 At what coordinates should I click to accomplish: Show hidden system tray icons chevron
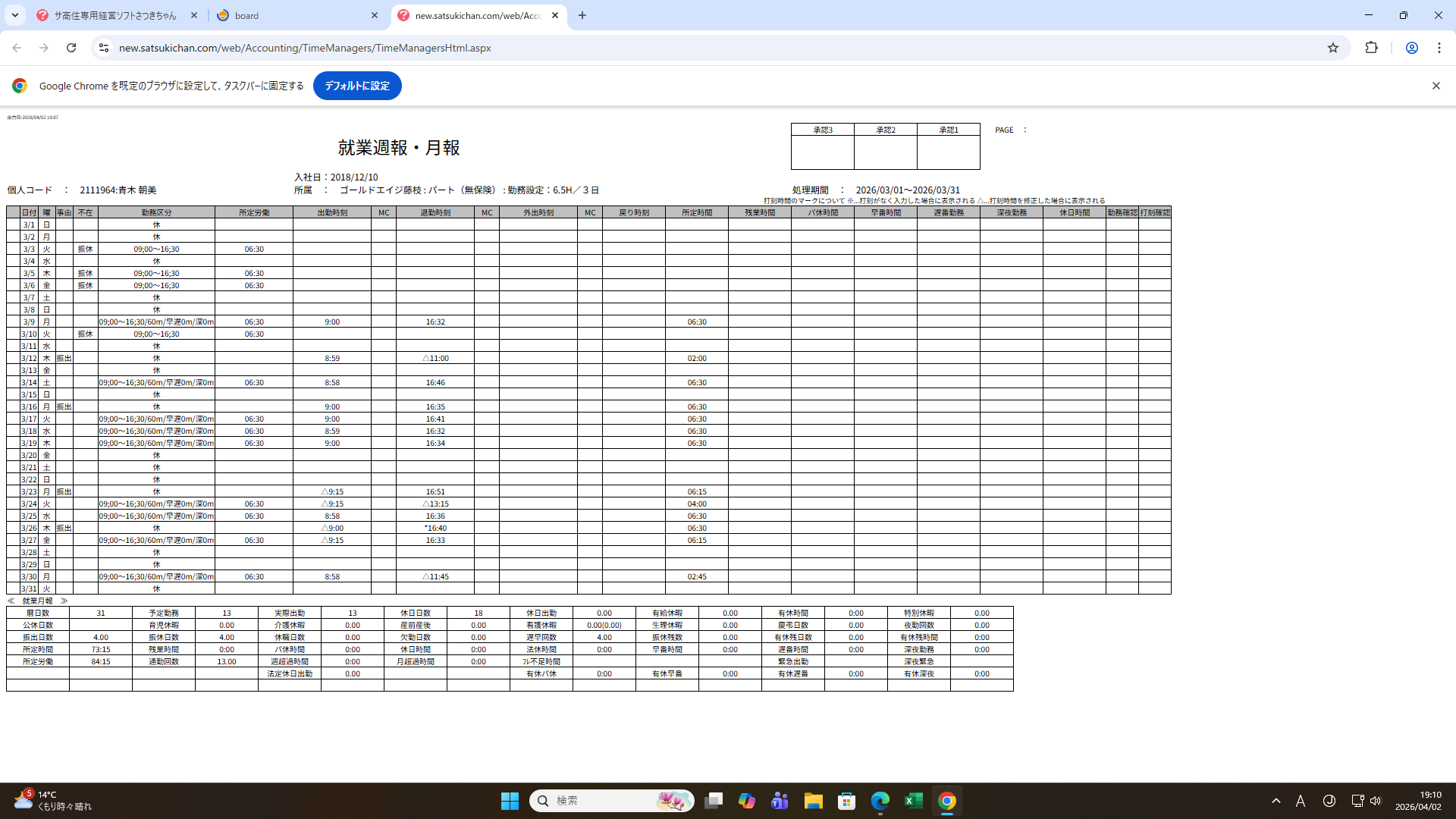click(1276, 801)
